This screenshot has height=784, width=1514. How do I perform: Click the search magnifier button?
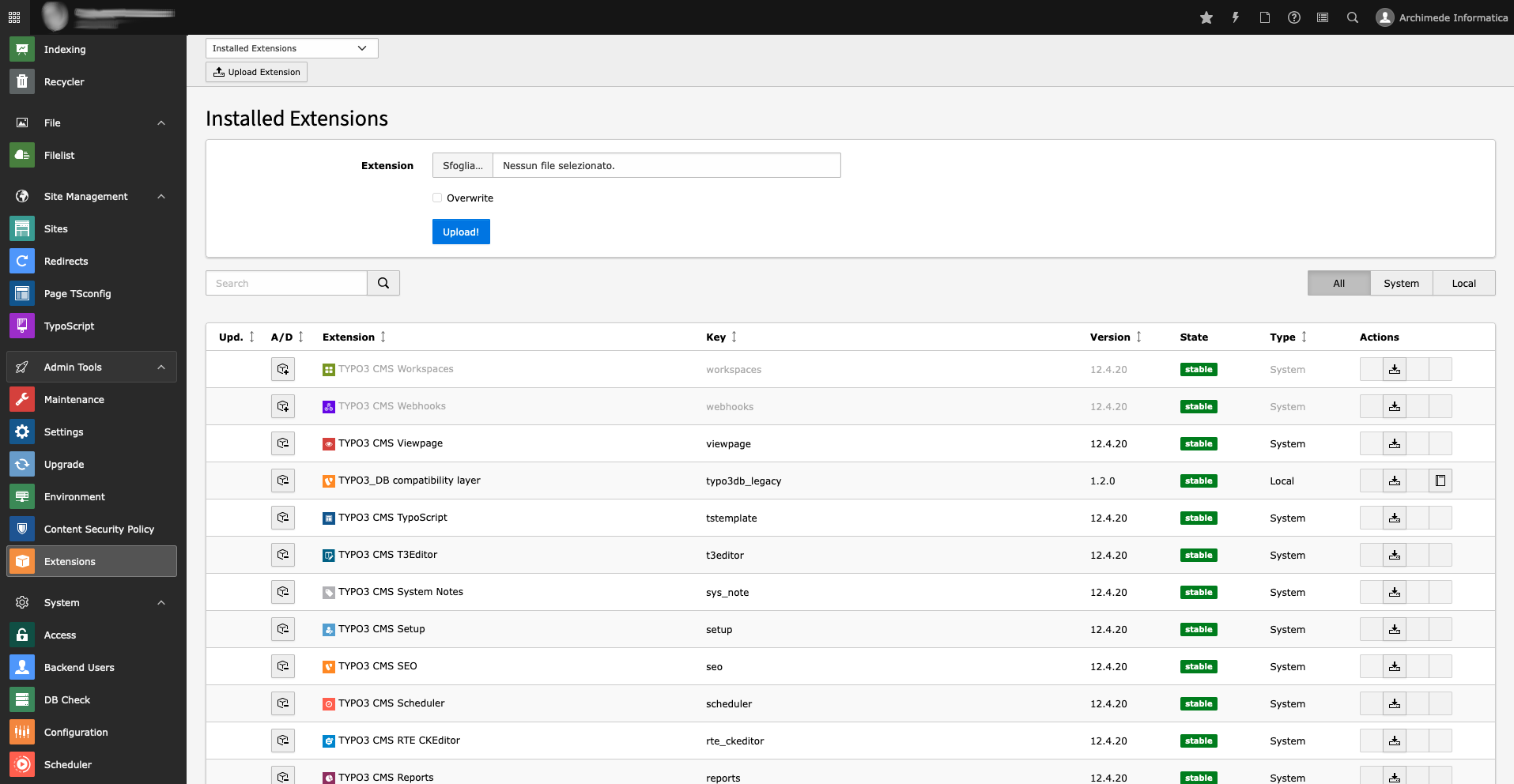click(383, 283)
